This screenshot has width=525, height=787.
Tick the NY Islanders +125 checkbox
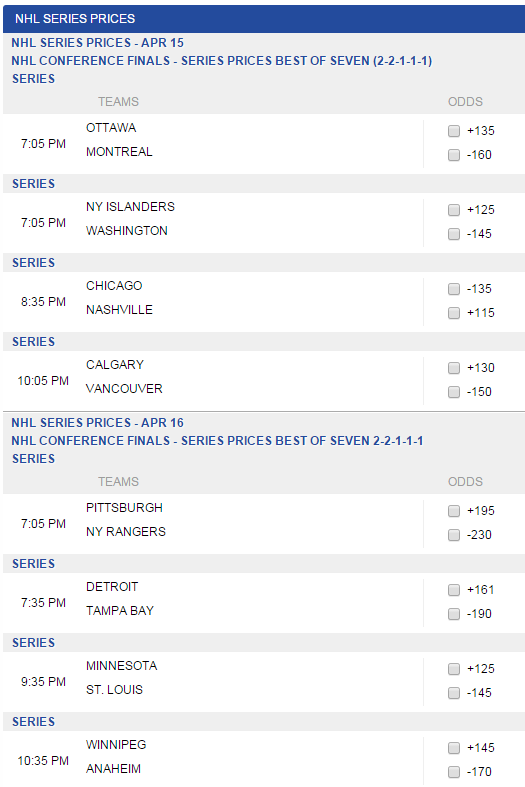pos(454,210)
